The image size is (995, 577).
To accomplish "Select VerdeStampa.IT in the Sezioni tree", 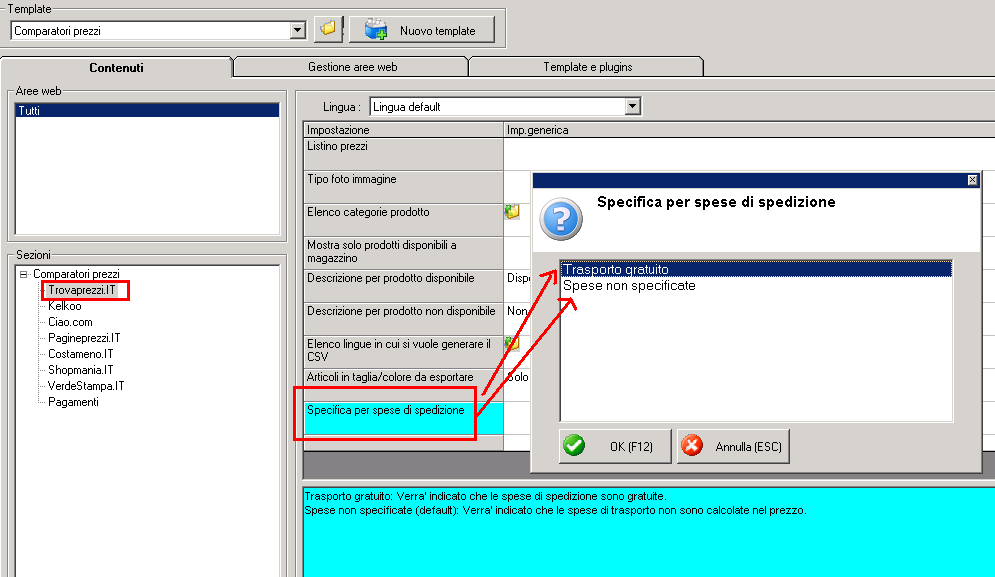I will coord(86,385).
